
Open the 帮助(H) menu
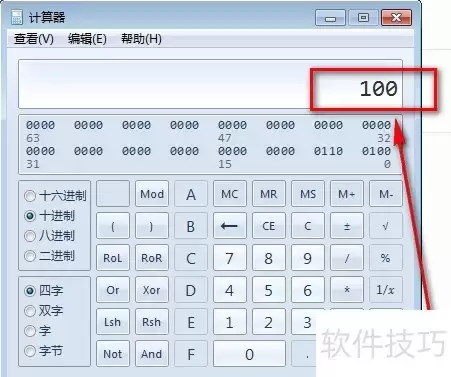coord(141,39)
